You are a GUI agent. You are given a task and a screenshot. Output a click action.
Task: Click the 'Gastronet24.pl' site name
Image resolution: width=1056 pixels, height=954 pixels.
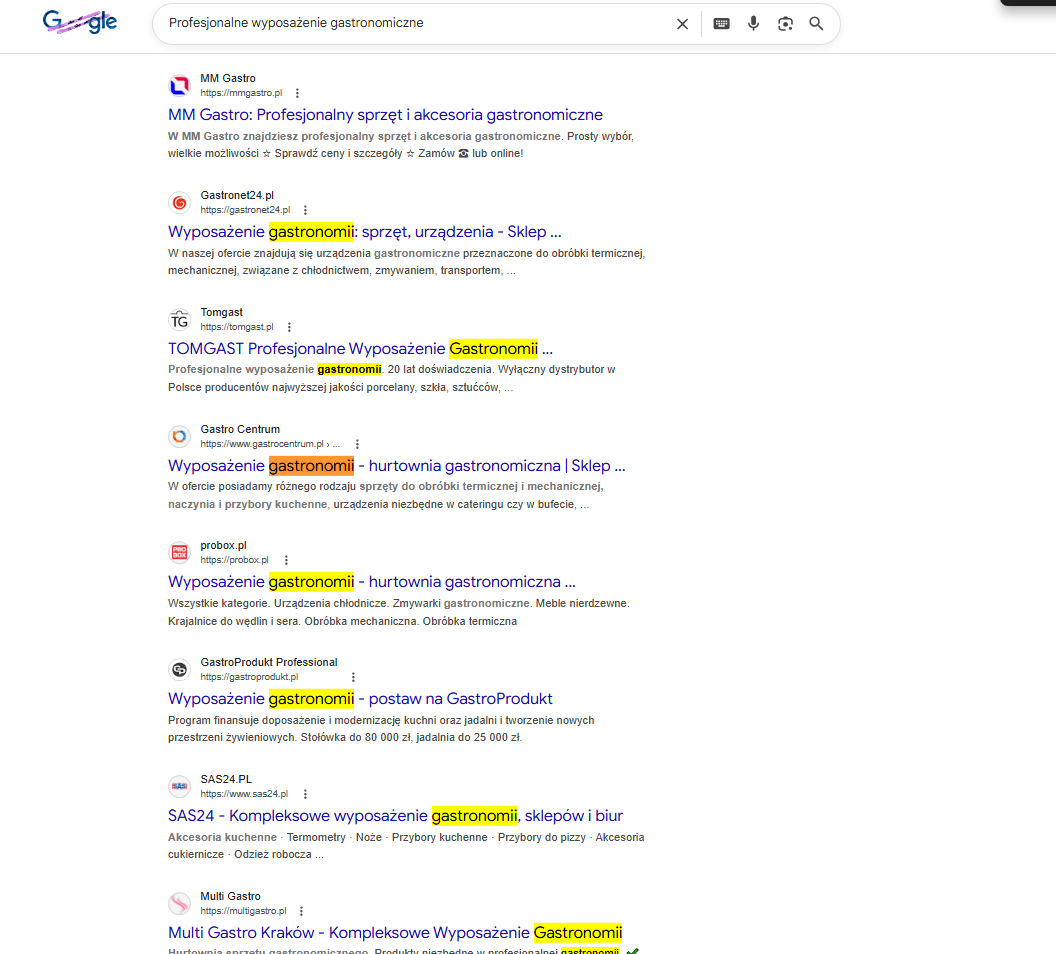(x=237, y=196)
